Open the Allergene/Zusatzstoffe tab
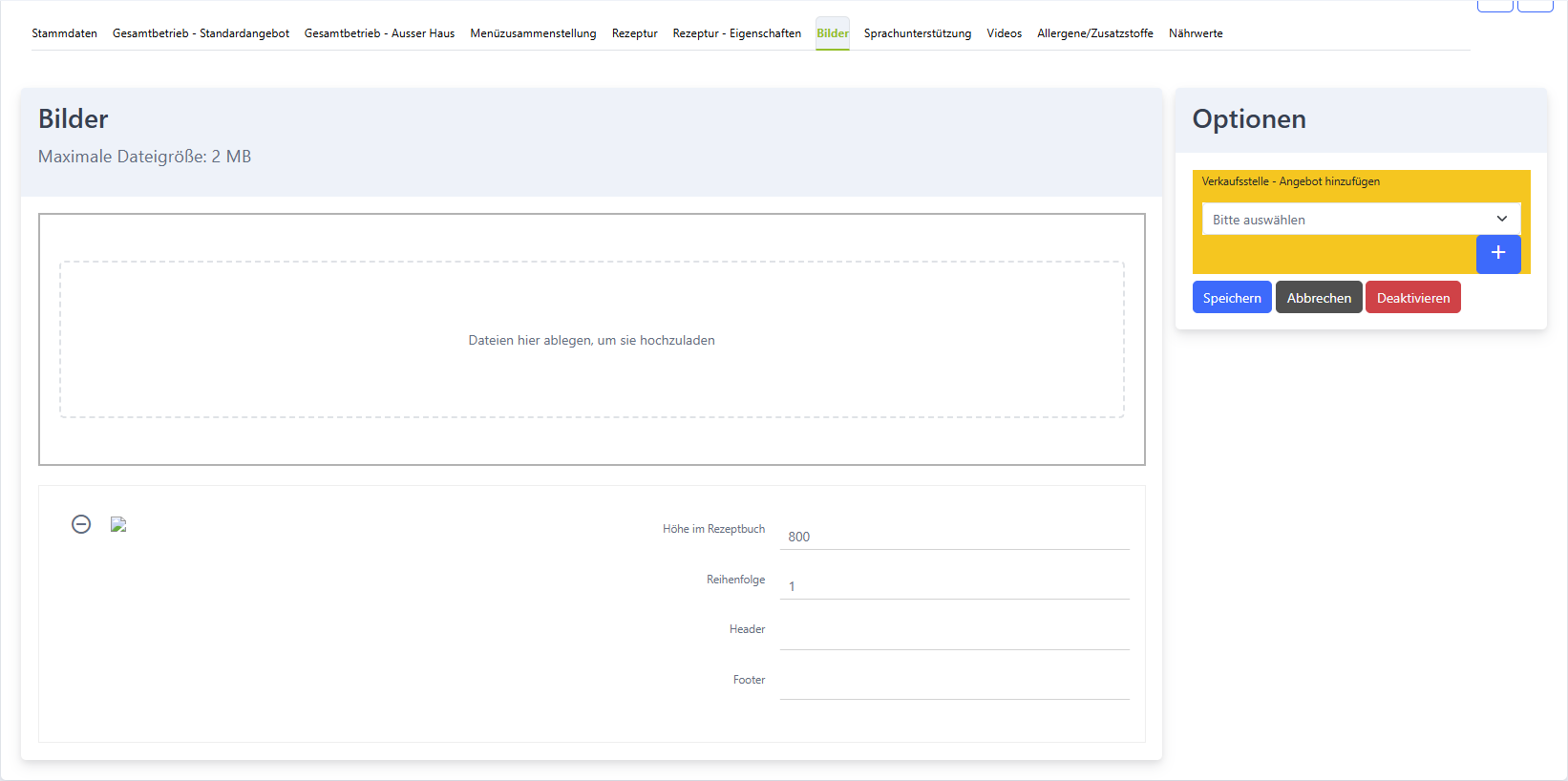This screenshot has width=1568, height=781. (x=1095, y=33)
